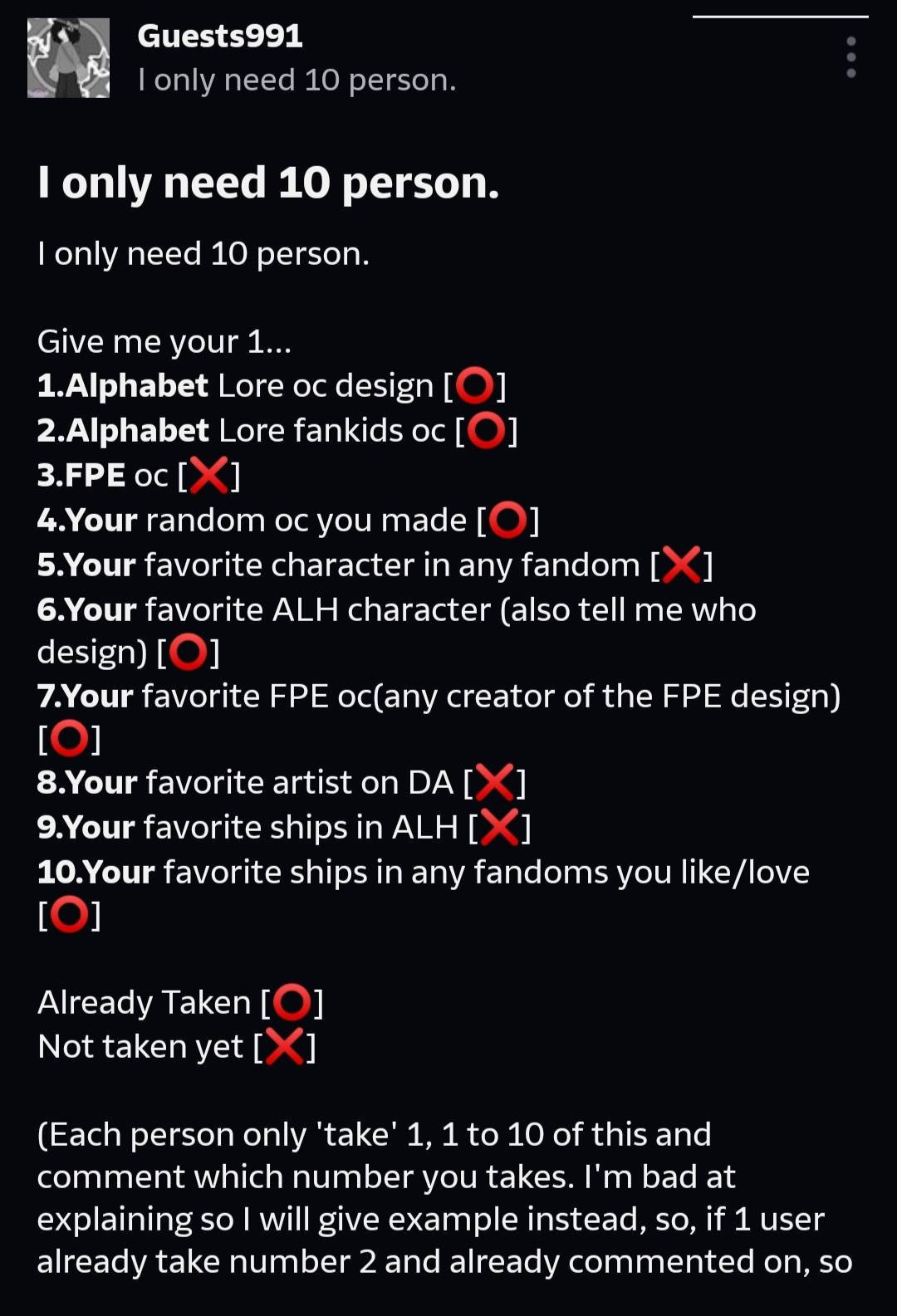Screen dimensions: 897x1316
Task: Click the red X beside favorite artist on DA
Action: click(495, 783)
